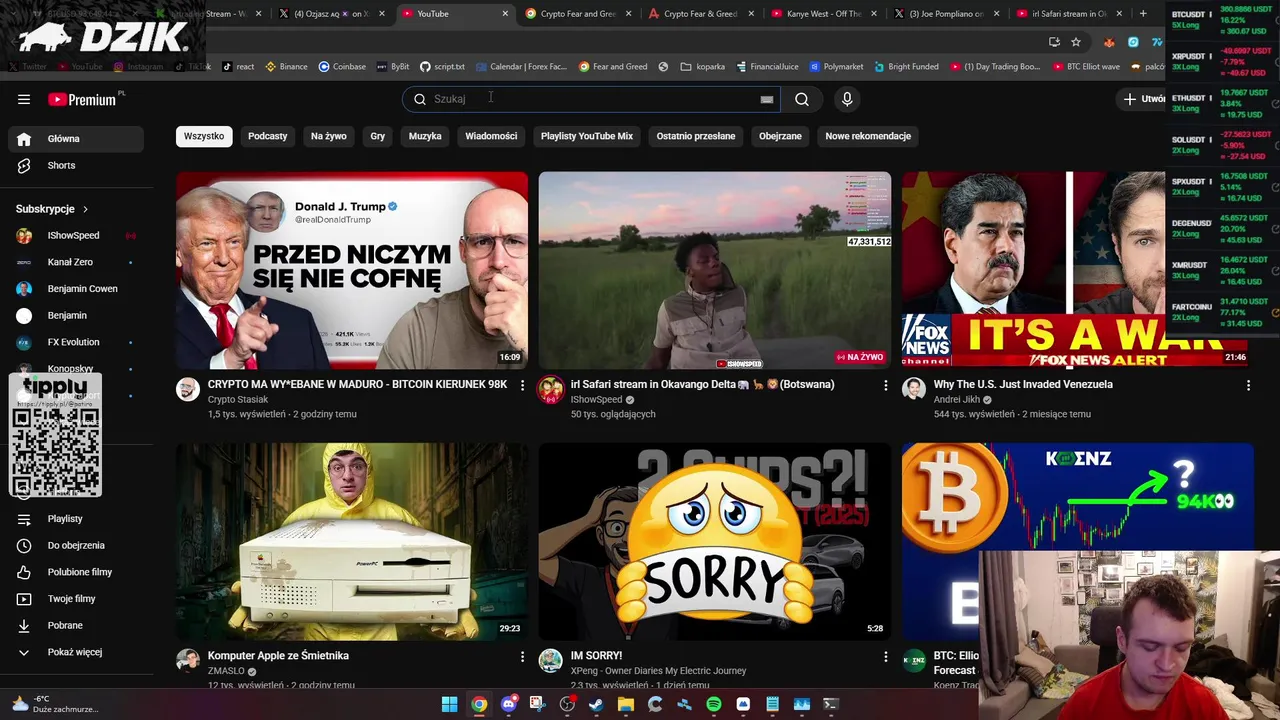The width and height of the screenshot is (1280, 720).
Task: Select the Muzyka filter chip
Action: 425,136
